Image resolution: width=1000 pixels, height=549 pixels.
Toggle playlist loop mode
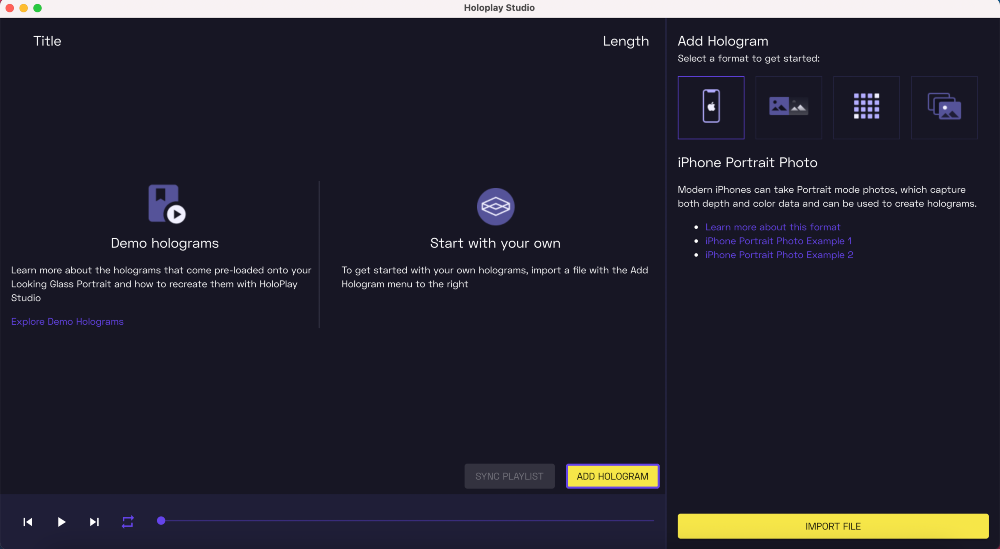(x=128, y=522)
